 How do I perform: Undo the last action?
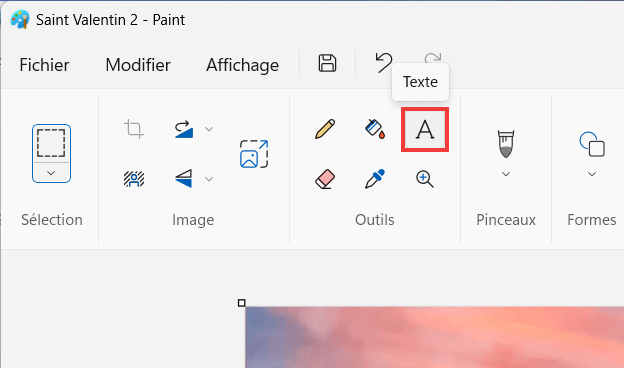click(384, 63)
